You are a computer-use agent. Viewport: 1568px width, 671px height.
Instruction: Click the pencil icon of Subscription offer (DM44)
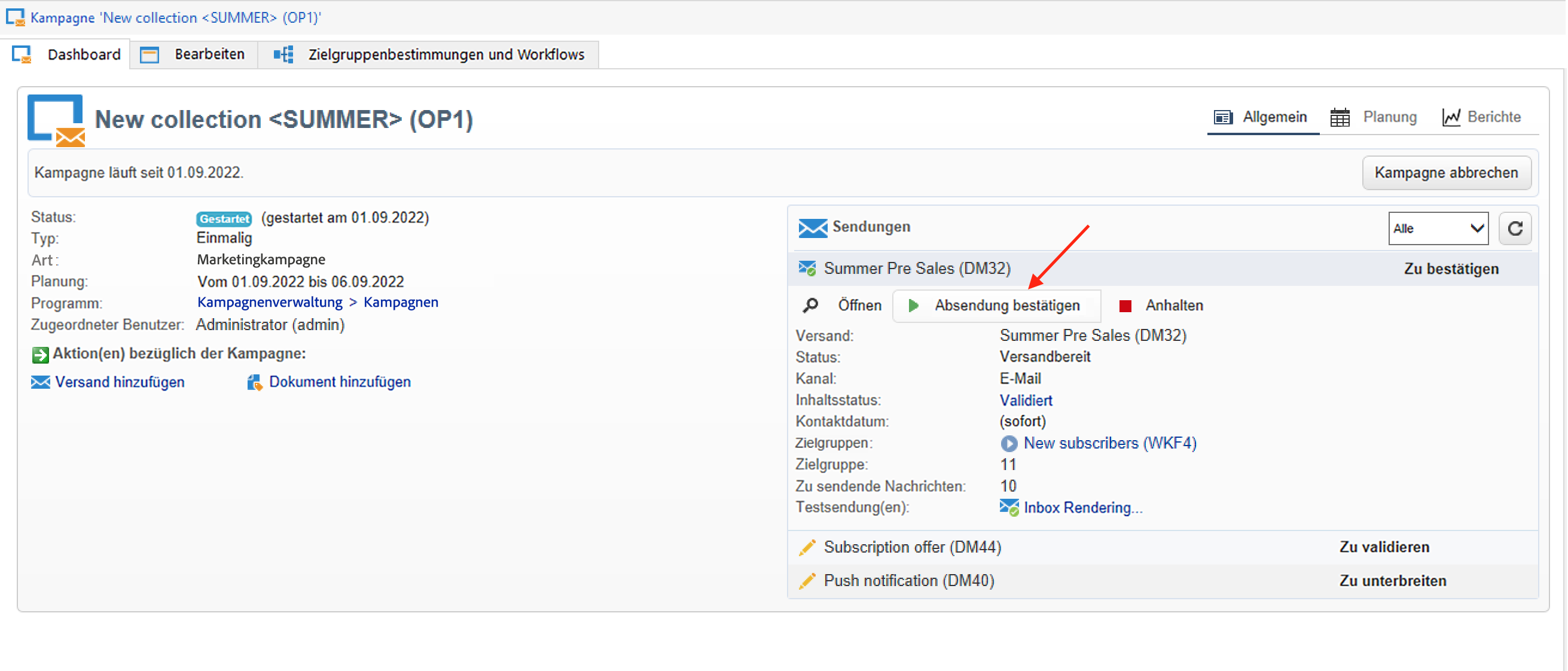coord(807,547)
